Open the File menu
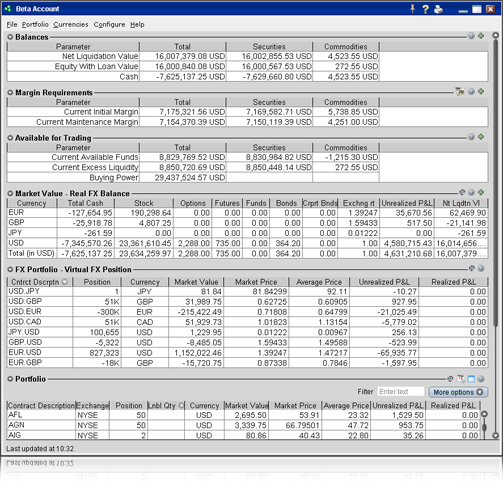The image size is (504, 488). [x=12, y=24]
